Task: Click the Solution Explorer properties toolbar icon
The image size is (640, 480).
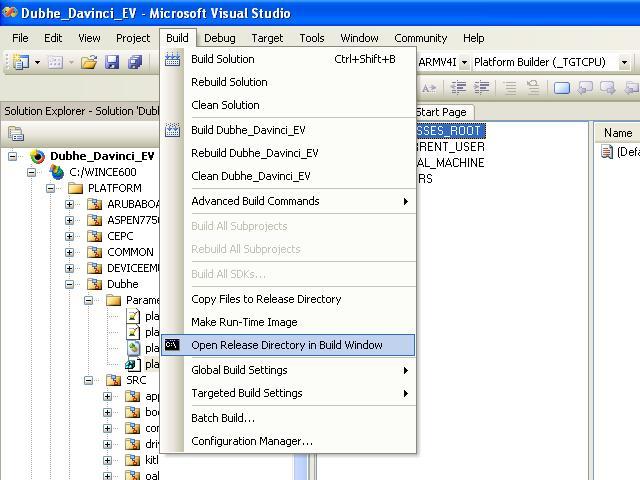Action: point(16,133)
